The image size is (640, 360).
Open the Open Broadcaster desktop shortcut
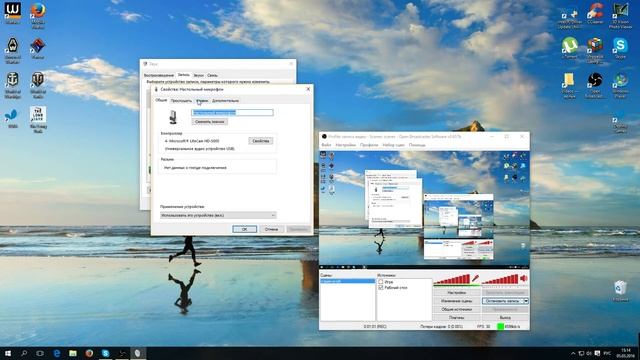[595, 84]
